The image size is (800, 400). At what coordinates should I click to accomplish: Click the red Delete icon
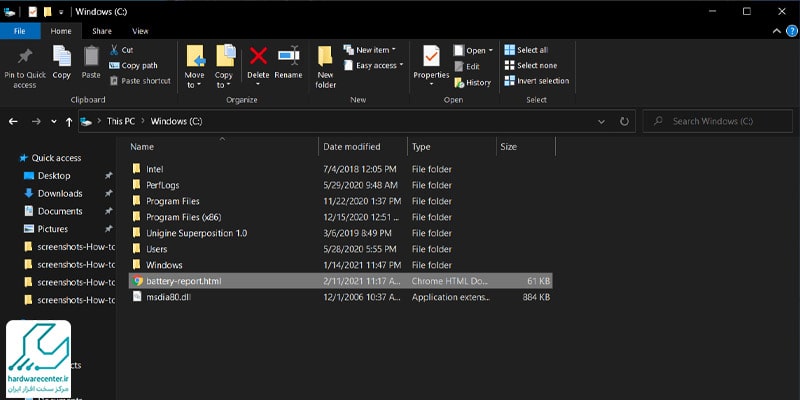(259, 56)
